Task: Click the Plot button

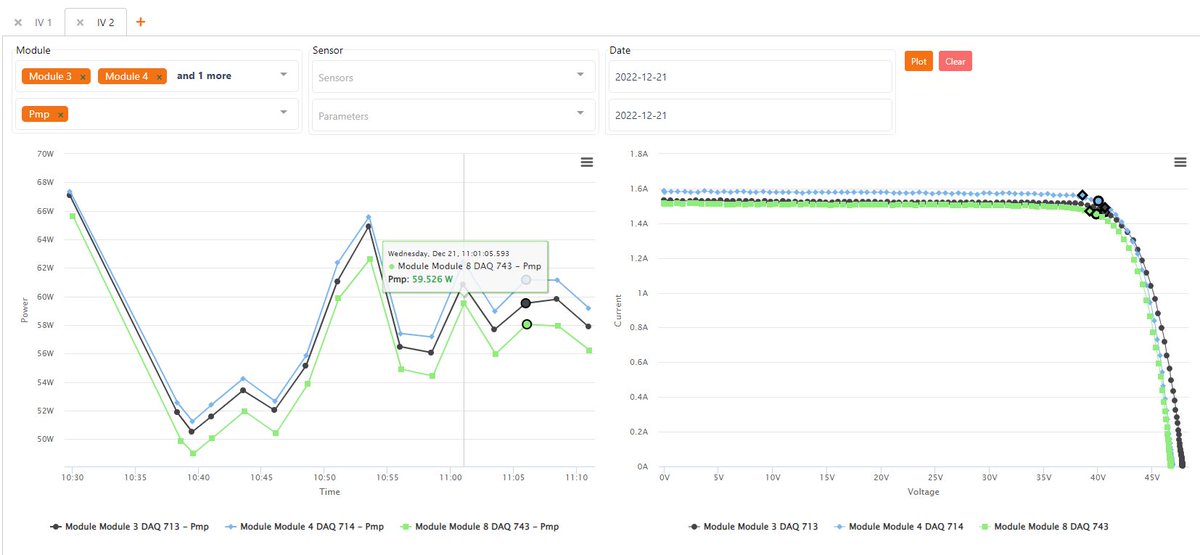Action: (x=918, y=61)
